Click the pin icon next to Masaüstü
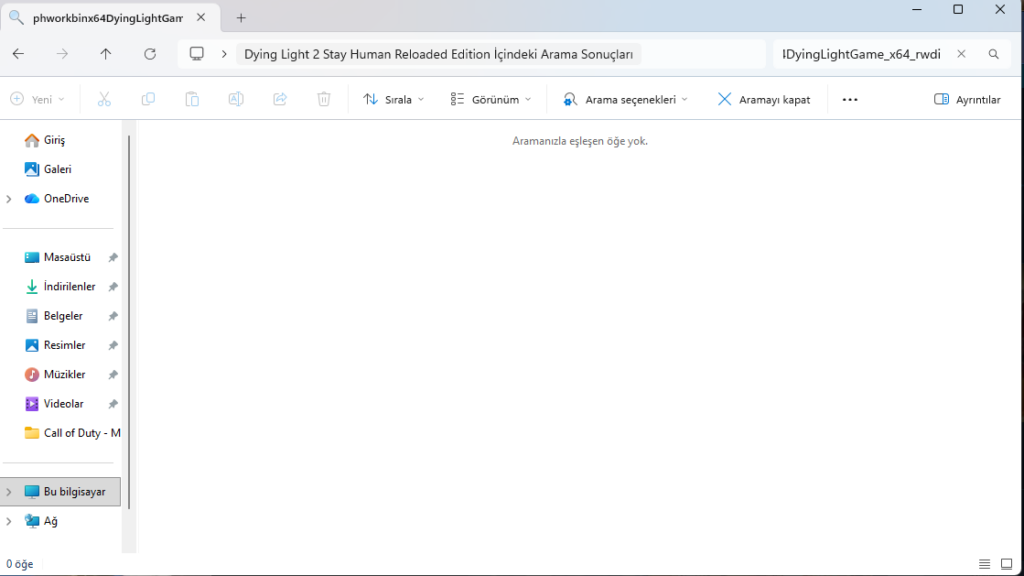This screenshot has width=1024, height=576. (113, 257)
